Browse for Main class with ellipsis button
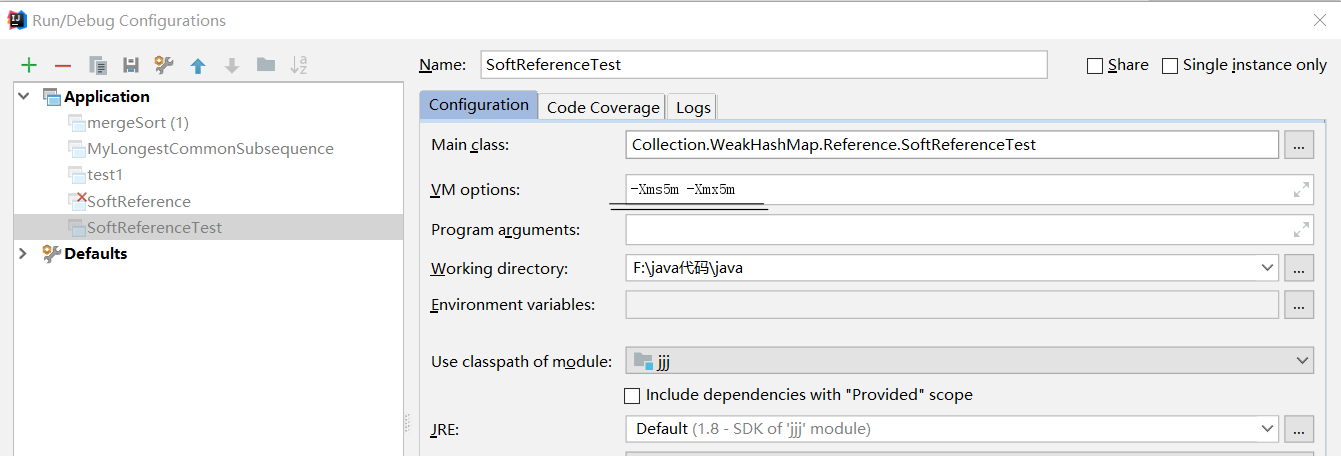The image size is (1341, 456). (1299, 145)
